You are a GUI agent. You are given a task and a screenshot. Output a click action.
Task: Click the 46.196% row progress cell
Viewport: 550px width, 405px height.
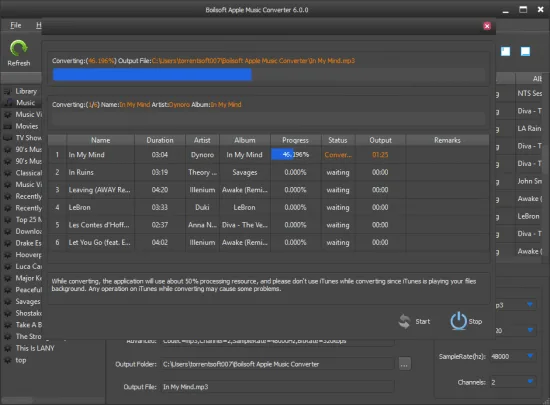tap(296, 155)
